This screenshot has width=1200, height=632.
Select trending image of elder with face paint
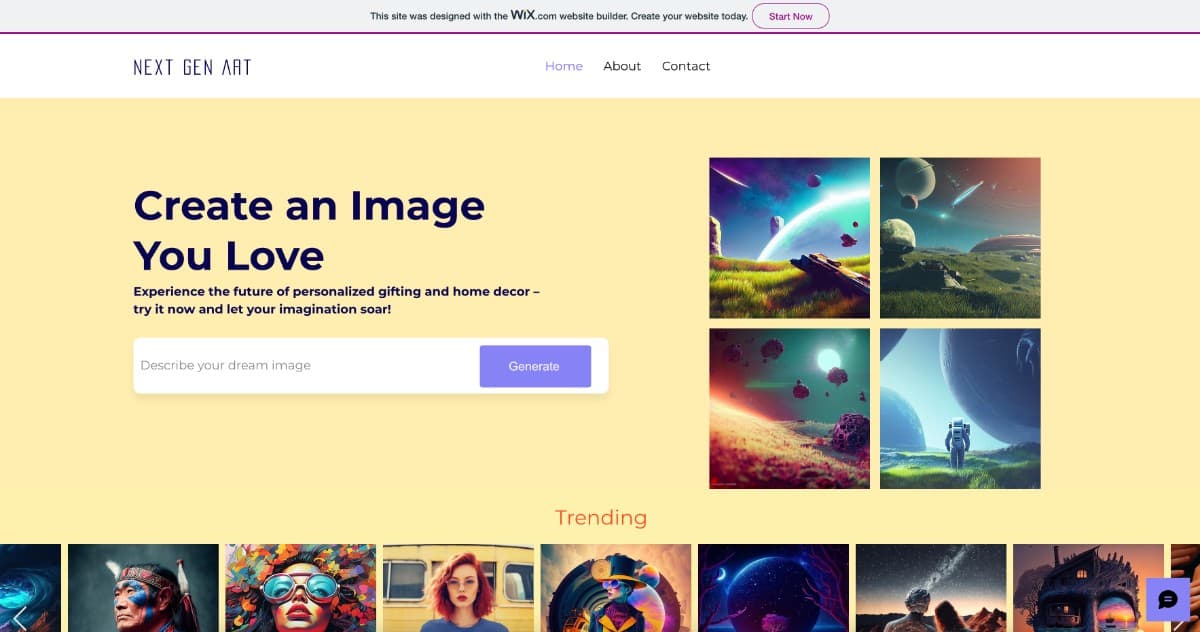point(143,588)
